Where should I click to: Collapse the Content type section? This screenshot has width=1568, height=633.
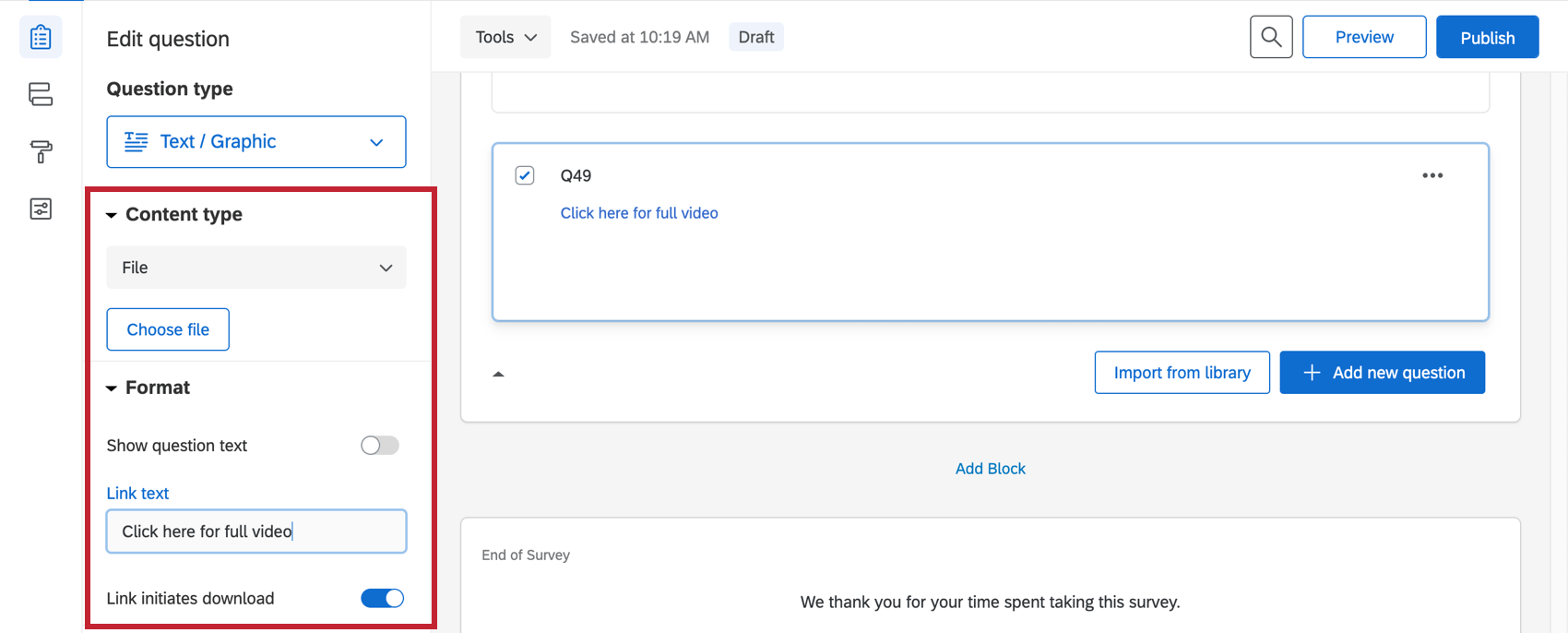tap(112, 215)
